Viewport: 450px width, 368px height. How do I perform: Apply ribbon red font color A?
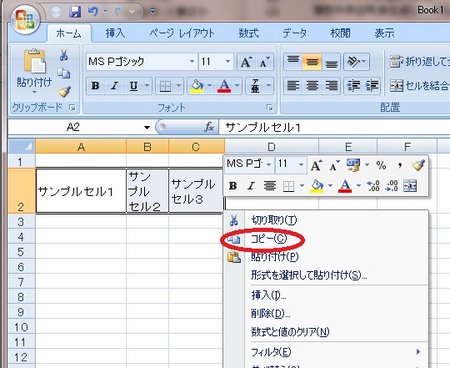tap(224, 86)
